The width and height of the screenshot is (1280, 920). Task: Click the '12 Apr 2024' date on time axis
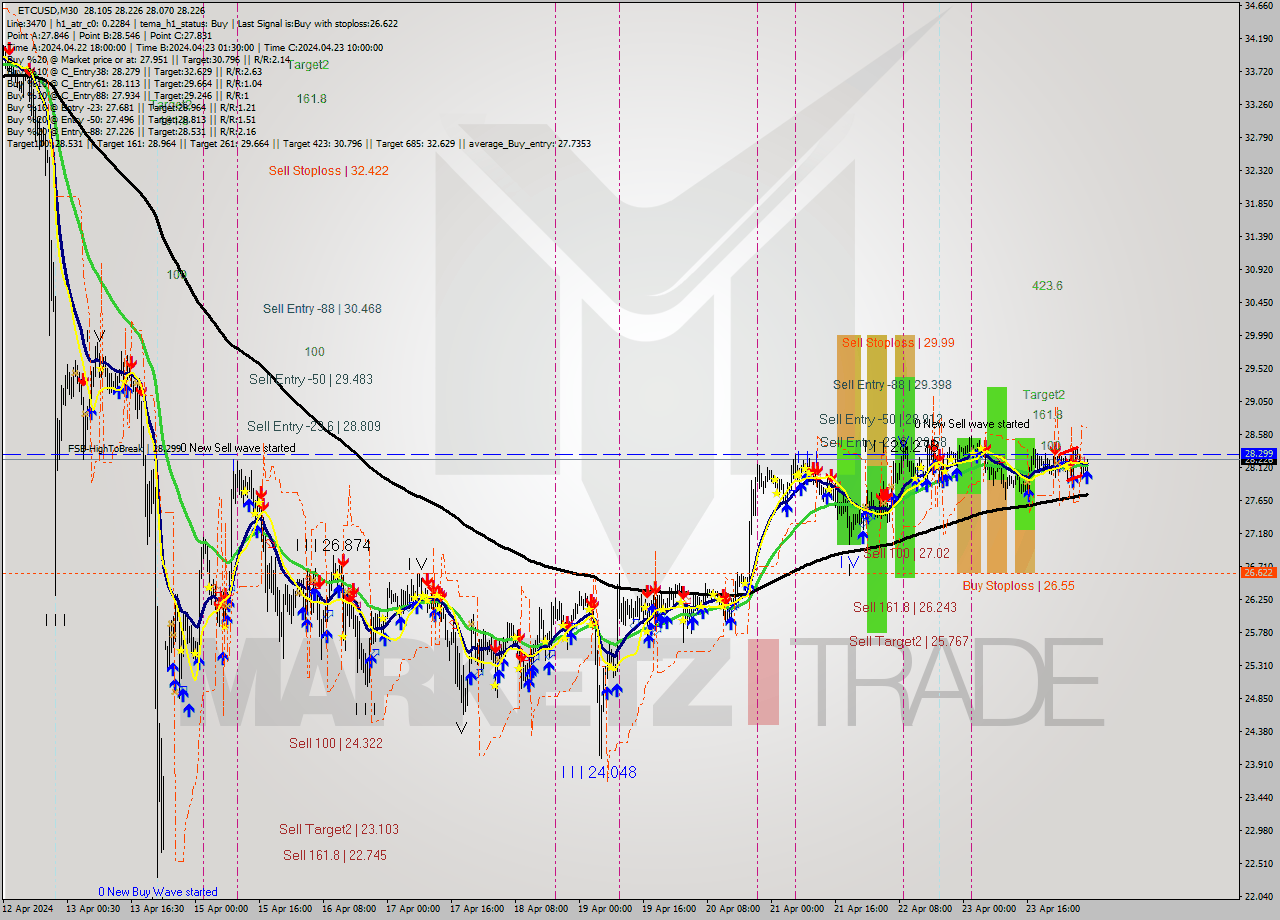(27, 909)
